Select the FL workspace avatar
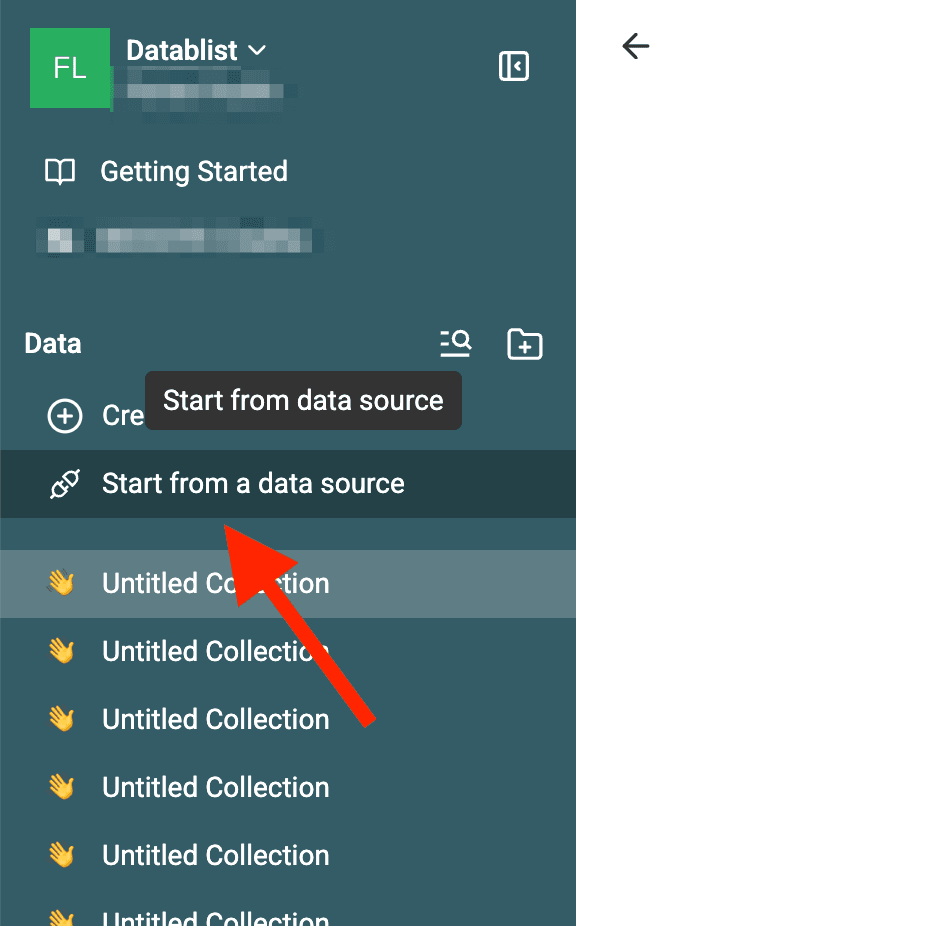 pos(70,68)
